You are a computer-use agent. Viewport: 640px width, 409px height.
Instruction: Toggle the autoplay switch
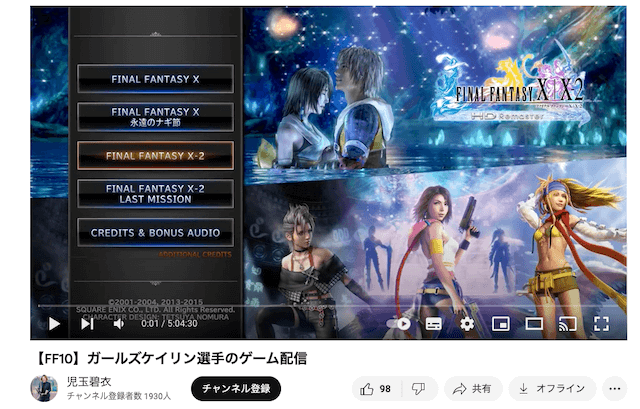pyautogui.click(x=398, y=324)
